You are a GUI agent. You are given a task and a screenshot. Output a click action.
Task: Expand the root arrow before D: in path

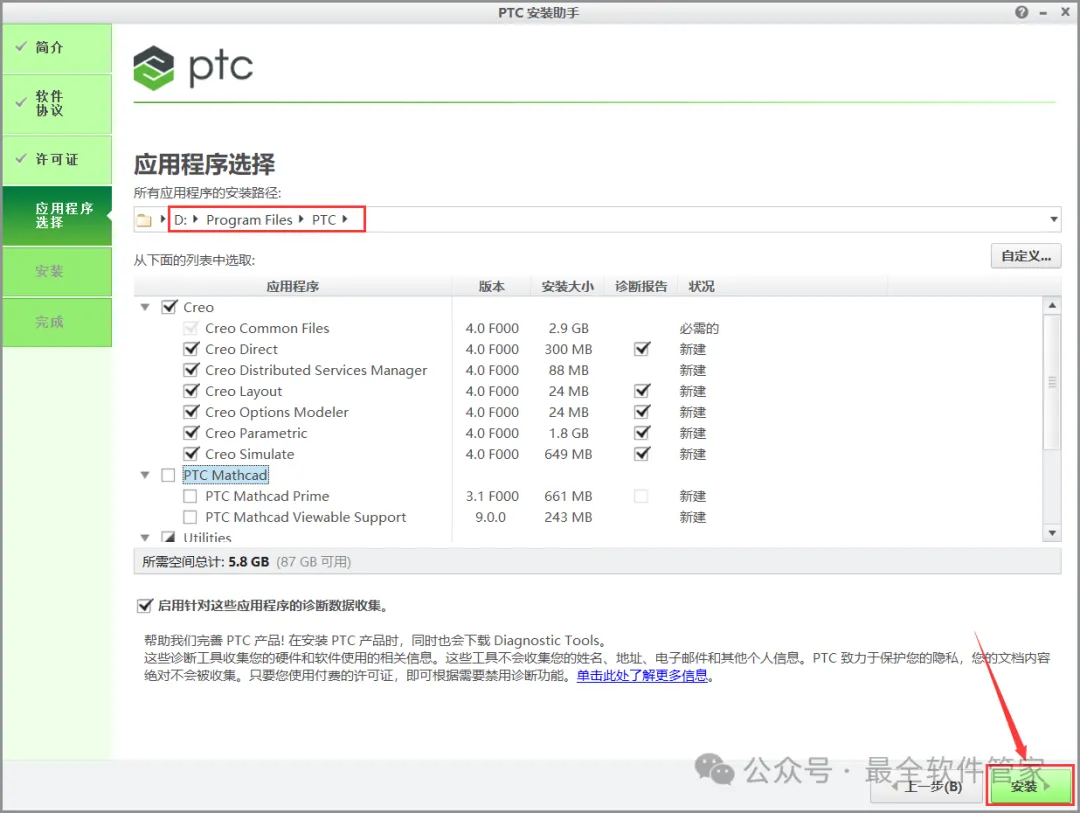[163, 219]
